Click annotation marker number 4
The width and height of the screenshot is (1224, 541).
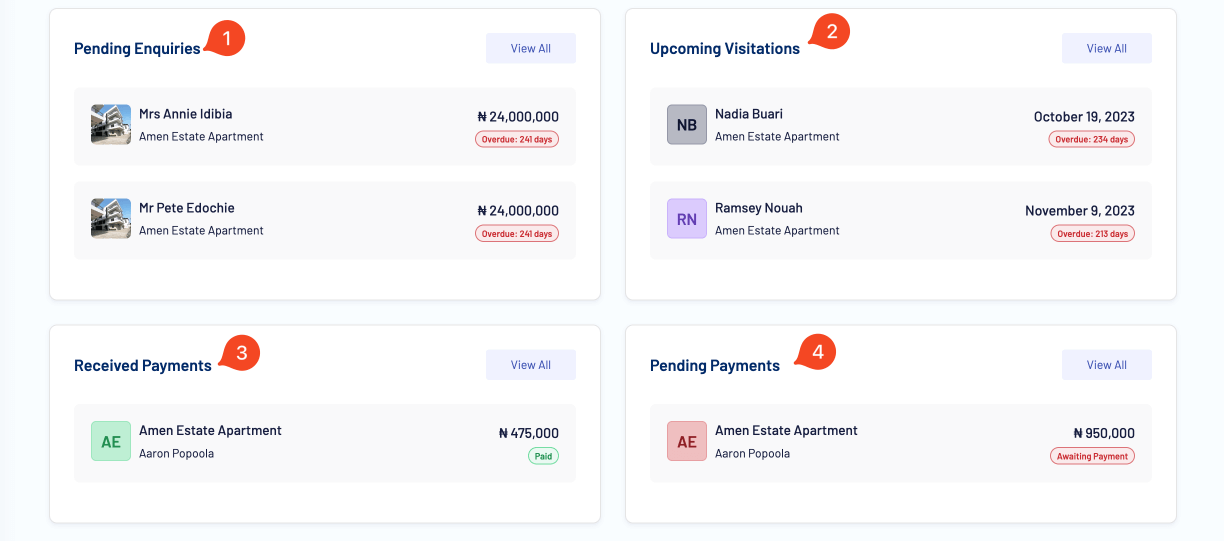coord(817,353)
